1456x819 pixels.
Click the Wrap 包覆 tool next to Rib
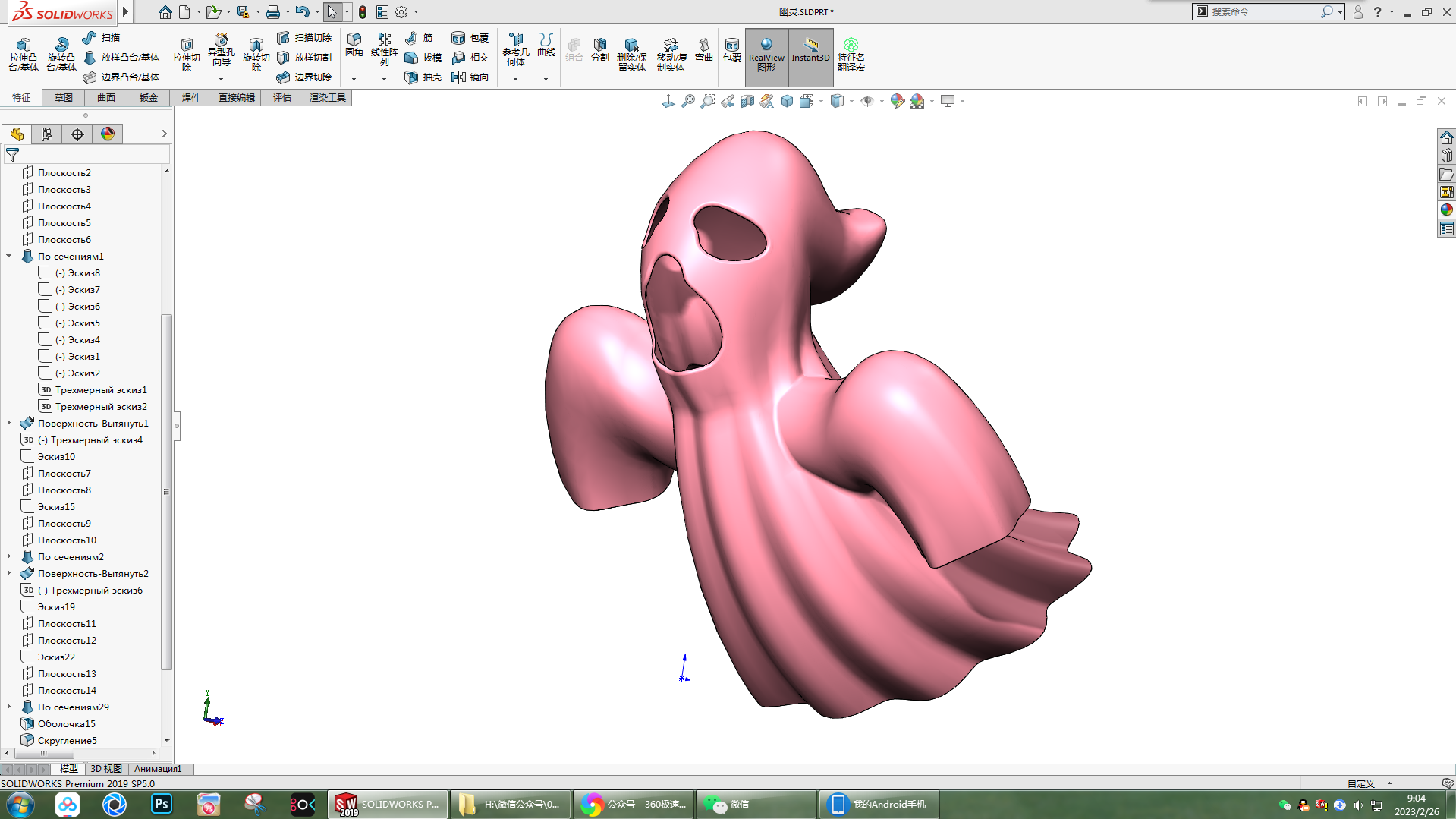pos(470,37)
